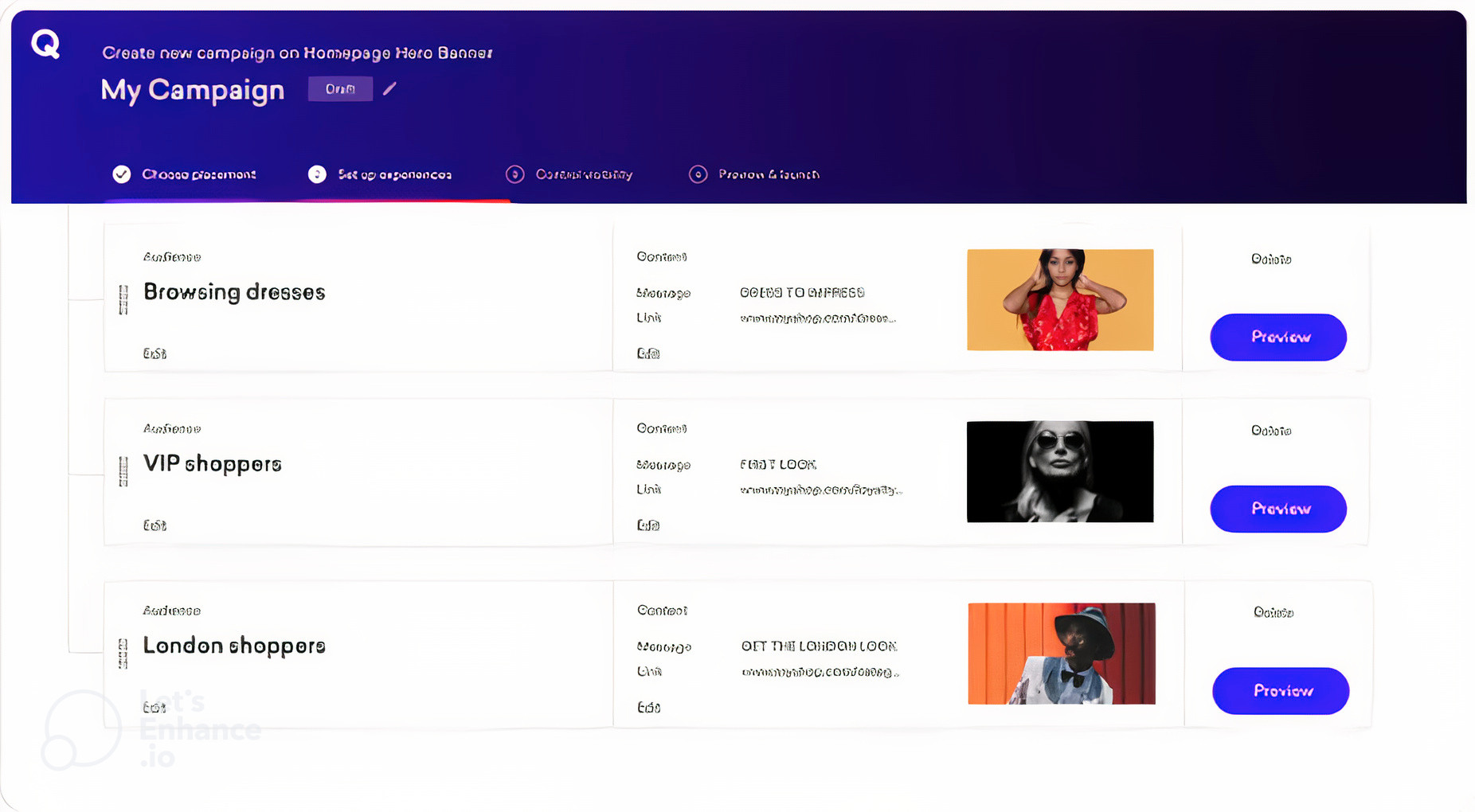The height and width of the screenshot is (812, 1475).
Task: Delete the London shoppers experience
Action: 1274,612
